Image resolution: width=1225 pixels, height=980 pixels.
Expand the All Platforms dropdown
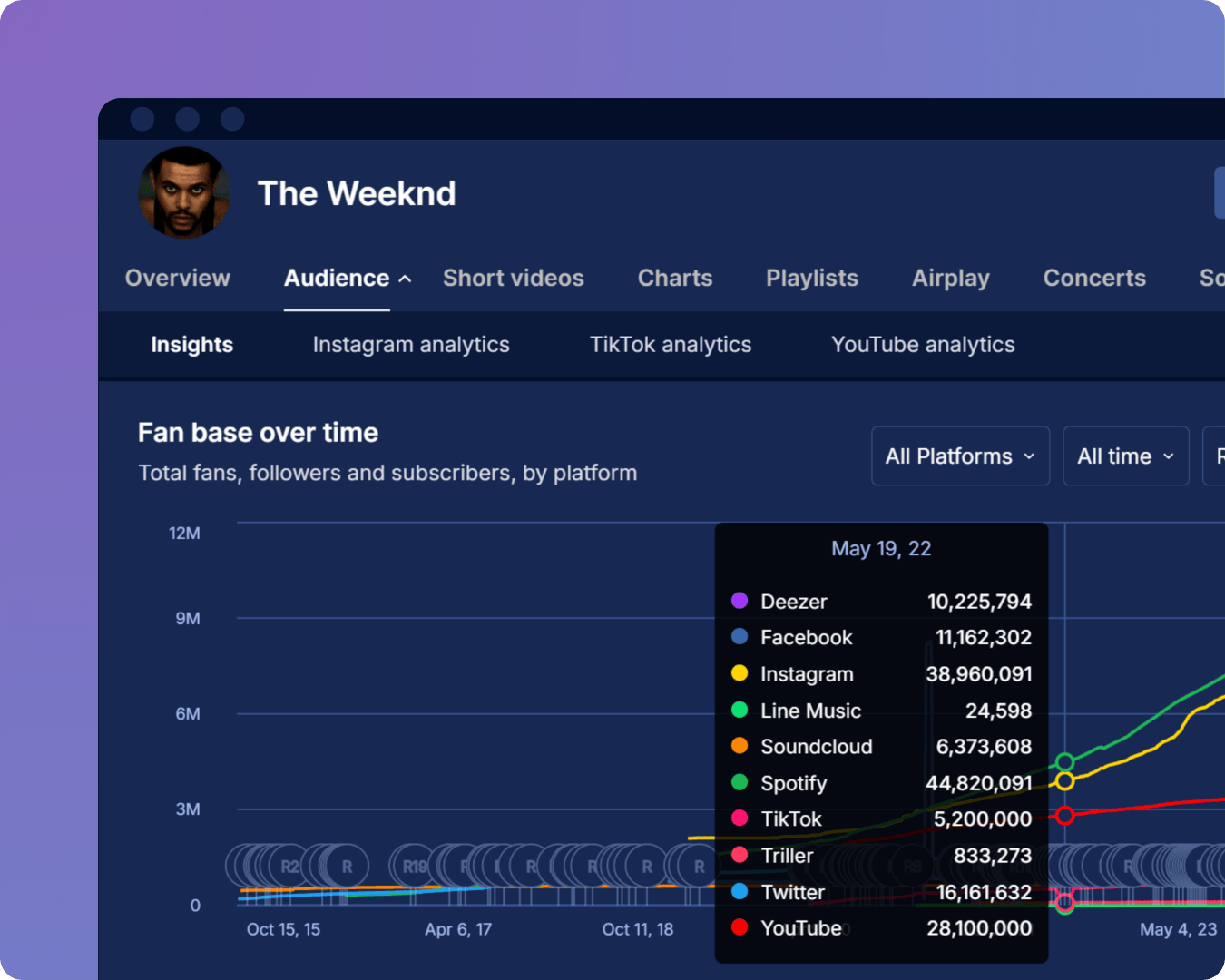click(x=960, y=456)
